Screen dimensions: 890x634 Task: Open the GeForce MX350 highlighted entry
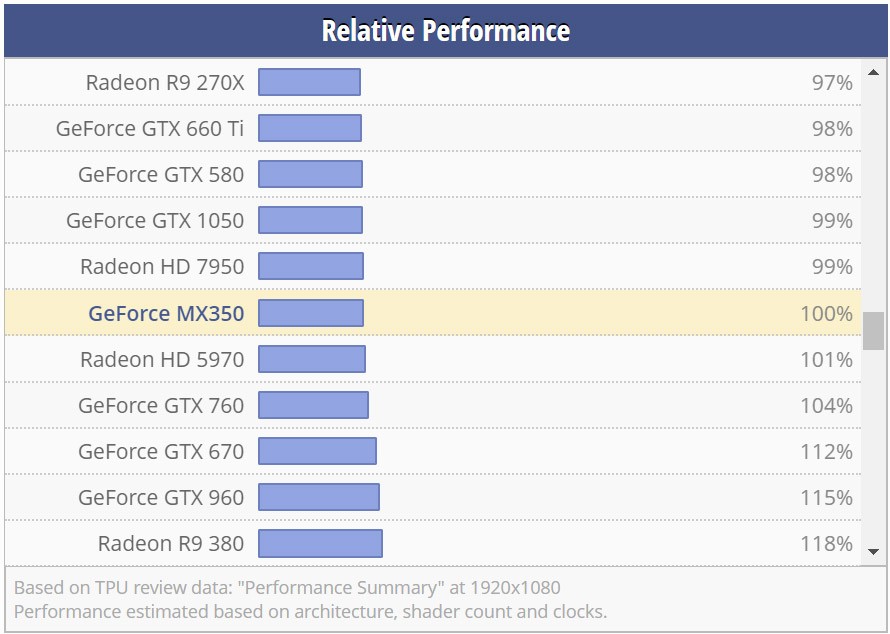click(x=166, y=313)
